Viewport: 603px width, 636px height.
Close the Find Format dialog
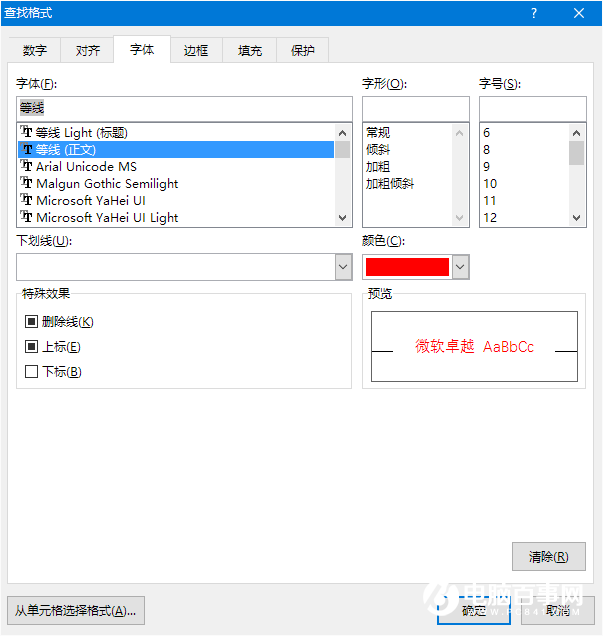[x=579, y=13]
